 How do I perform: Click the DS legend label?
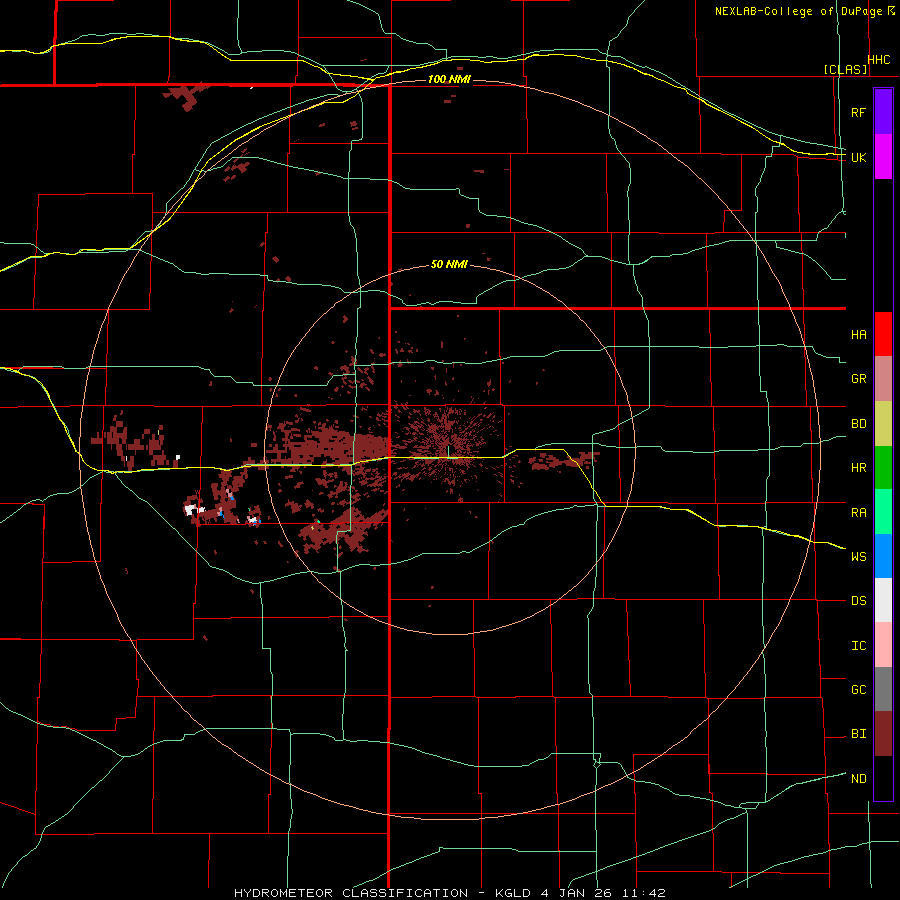pyautogui.click(x=858, y=601)
